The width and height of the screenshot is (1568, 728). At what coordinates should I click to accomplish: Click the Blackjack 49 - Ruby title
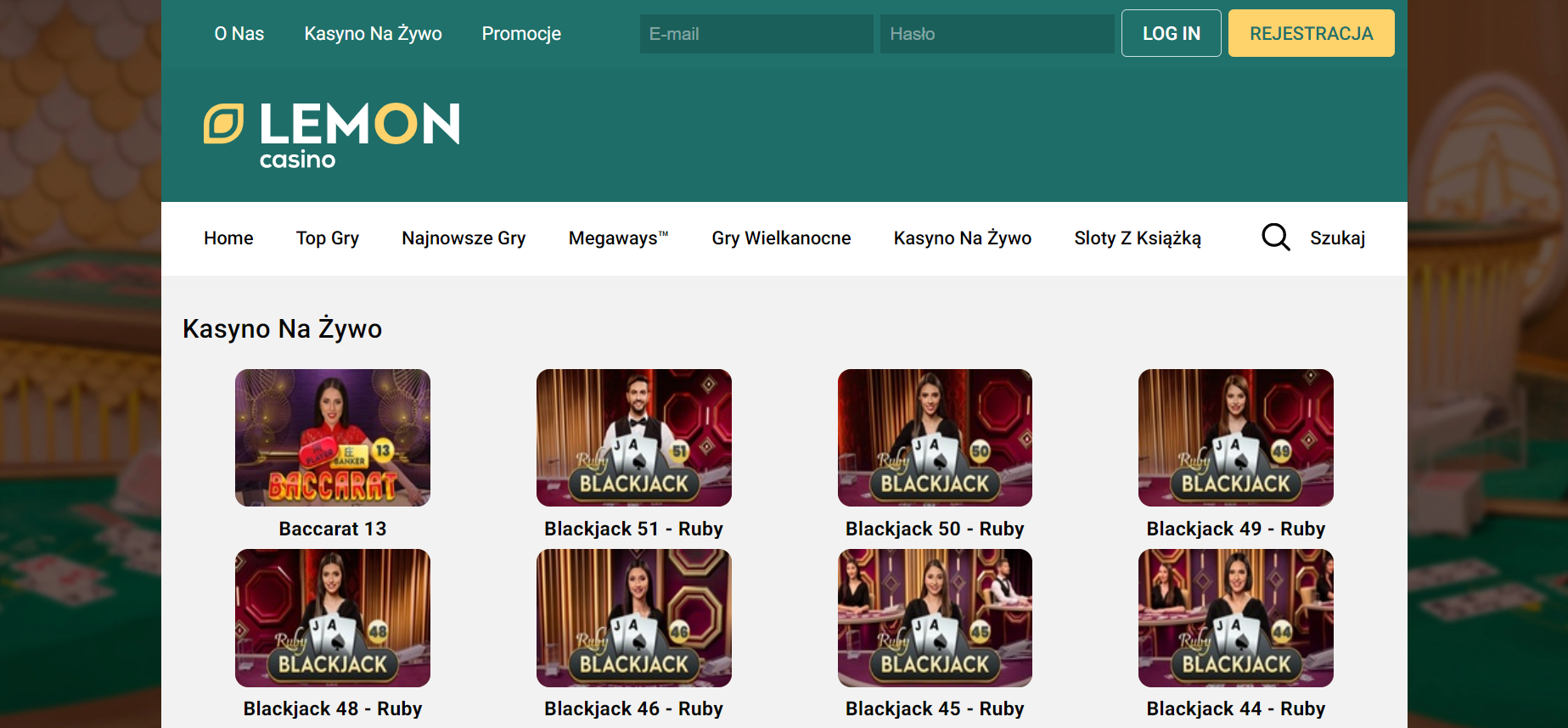coord(1236,529)
